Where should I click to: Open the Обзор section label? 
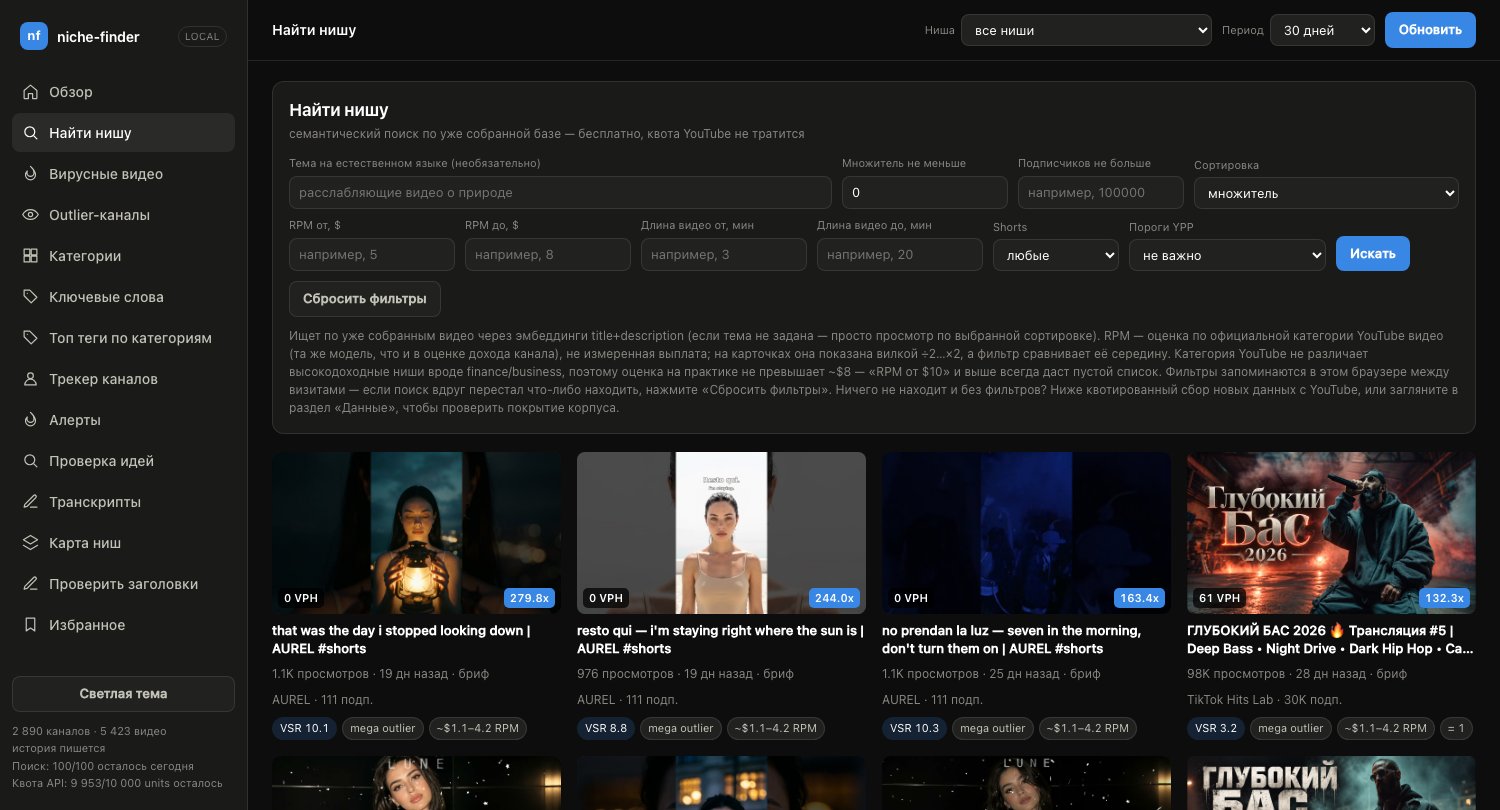tap(71, 92)
